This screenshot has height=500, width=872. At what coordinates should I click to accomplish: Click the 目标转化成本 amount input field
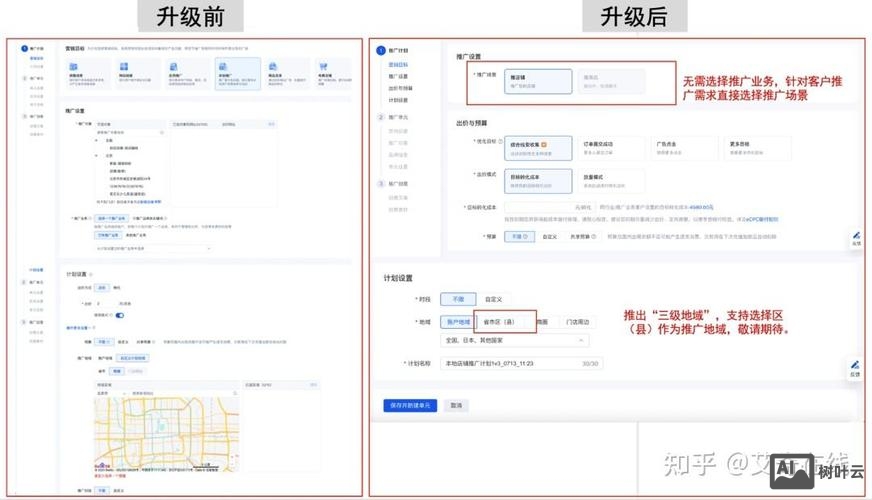click(x=549, y=207)
